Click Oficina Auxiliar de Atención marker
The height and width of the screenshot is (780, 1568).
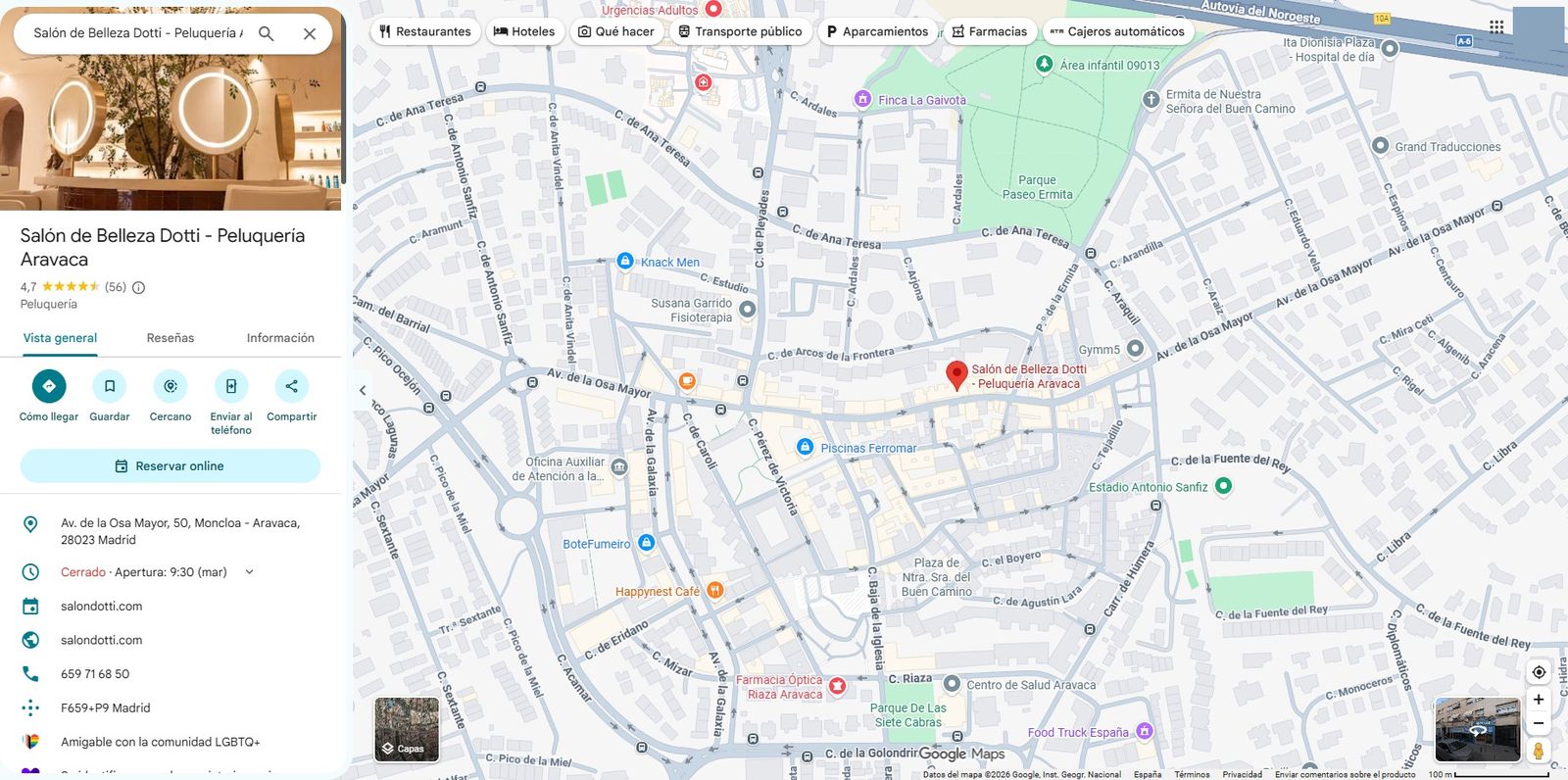click(x=619, y=467)
